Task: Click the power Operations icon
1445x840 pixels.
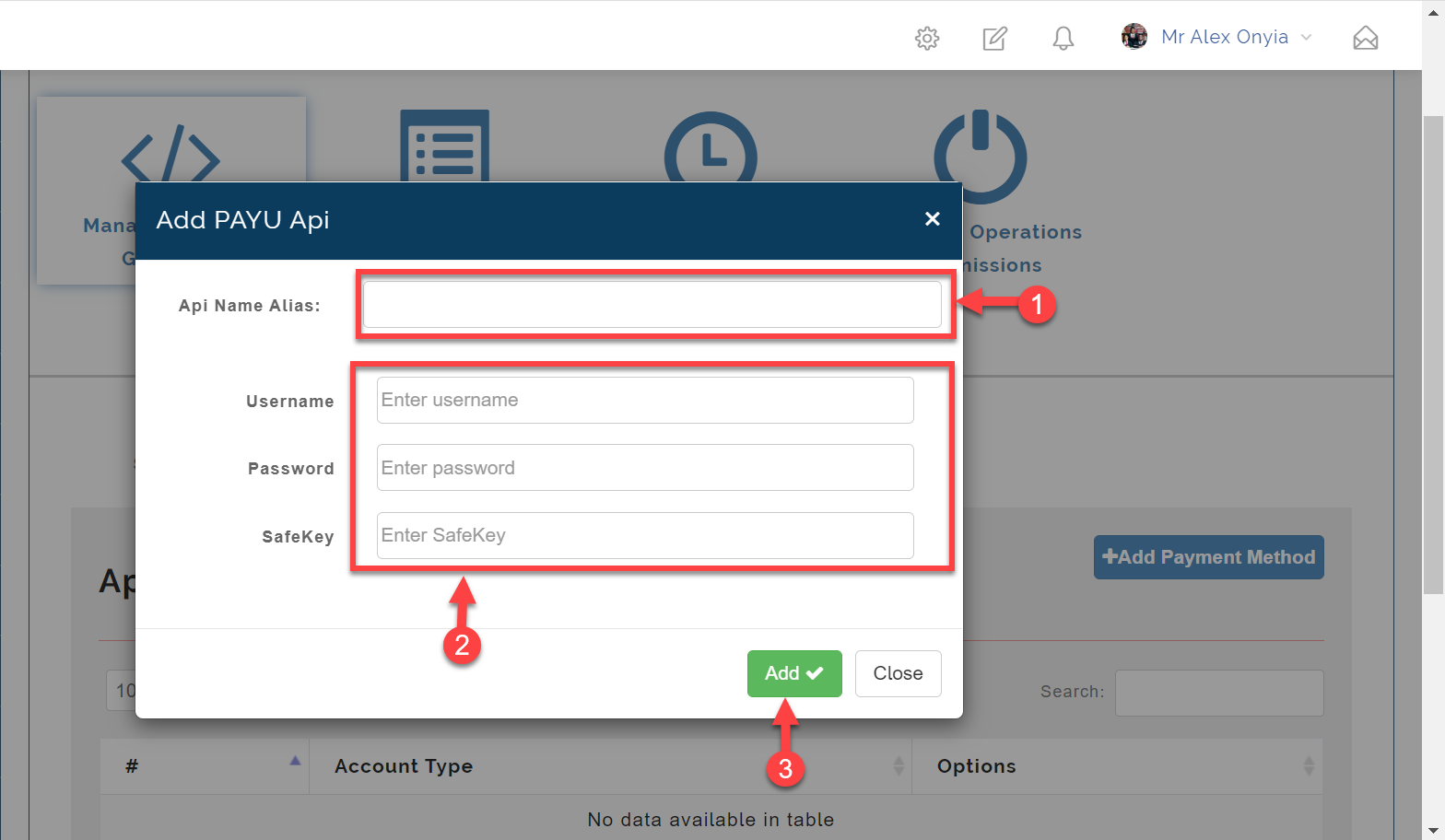Action: pos(981,157)
